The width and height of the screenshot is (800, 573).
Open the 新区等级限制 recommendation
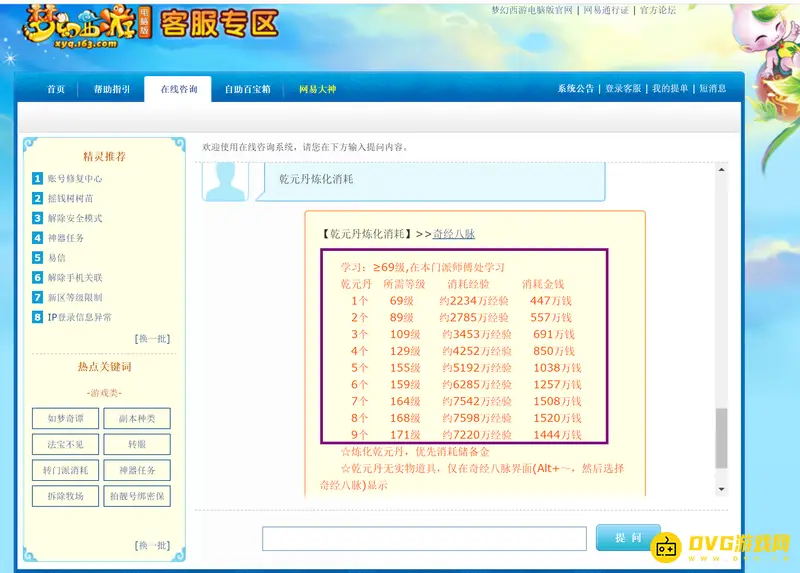pos(75,297)
